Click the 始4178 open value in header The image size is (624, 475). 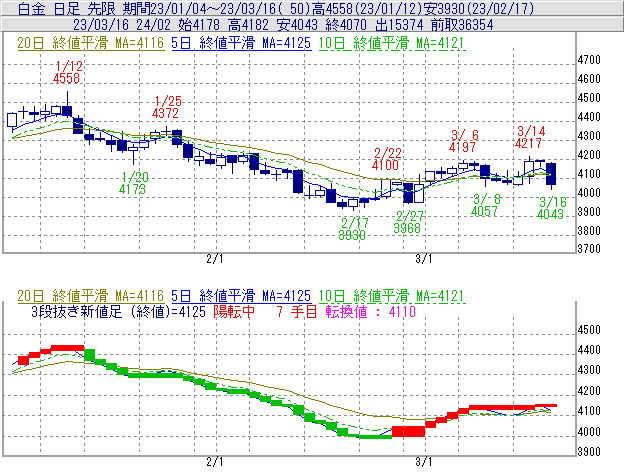(199, 25)
